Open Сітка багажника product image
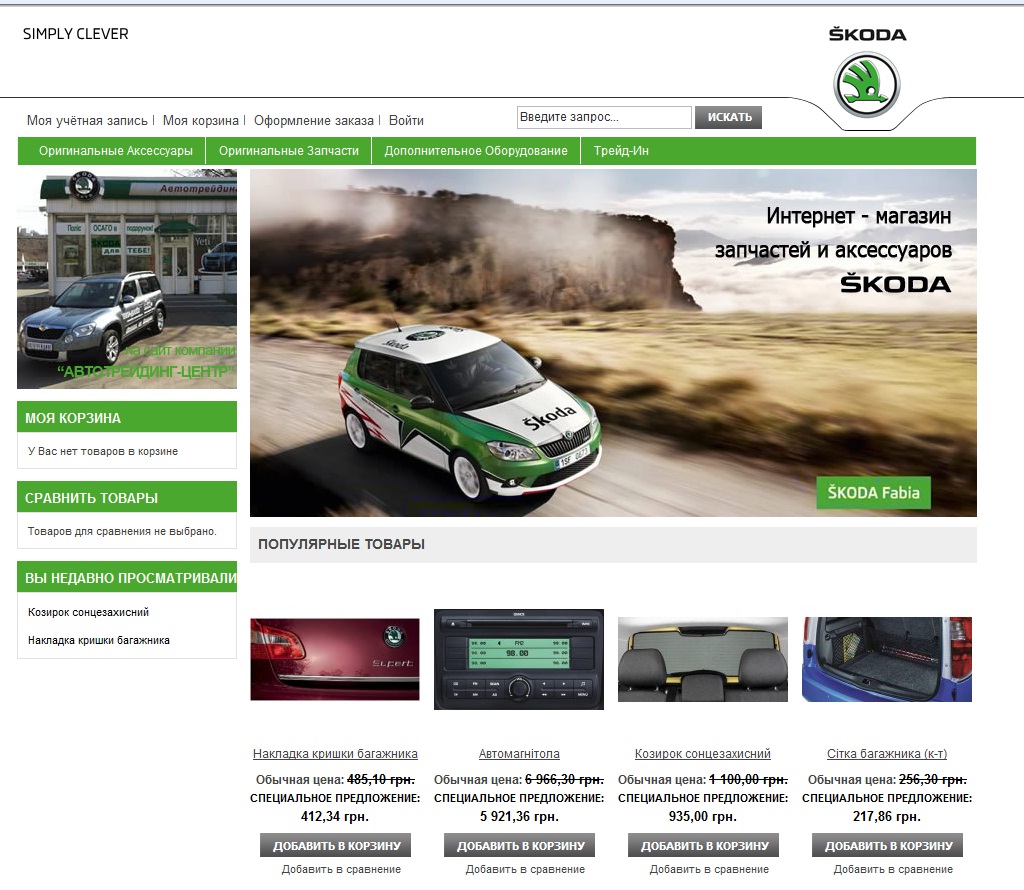 coord(887,660)
